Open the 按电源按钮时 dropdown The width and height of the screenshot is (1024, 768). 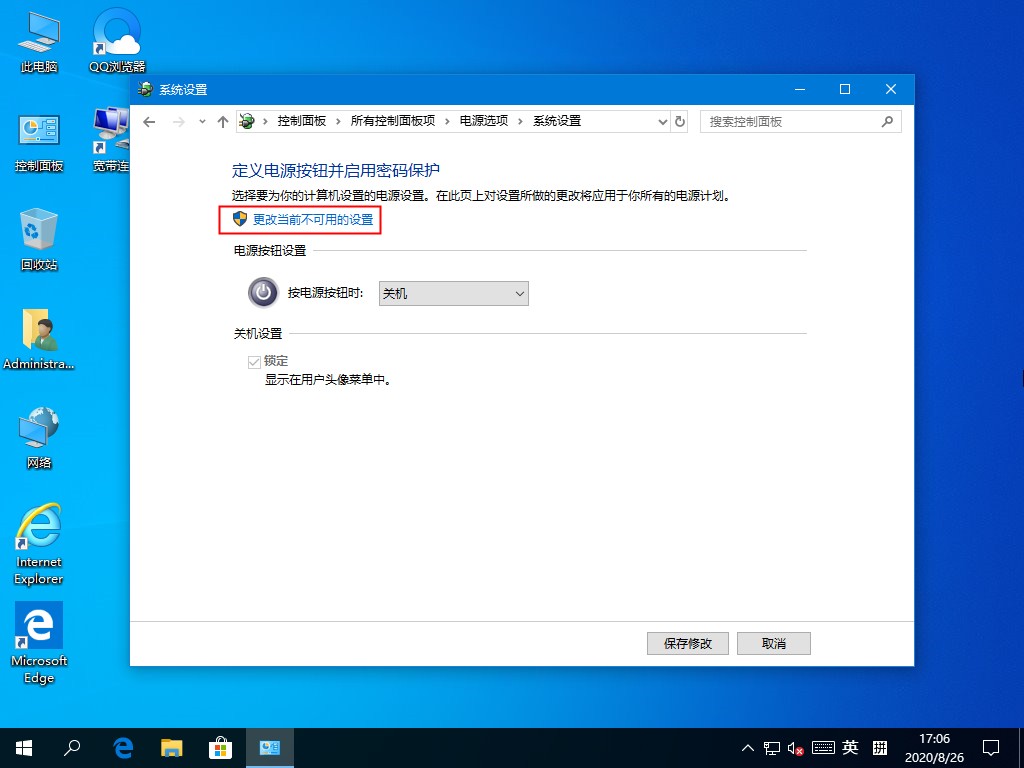[x=453, y=293]
